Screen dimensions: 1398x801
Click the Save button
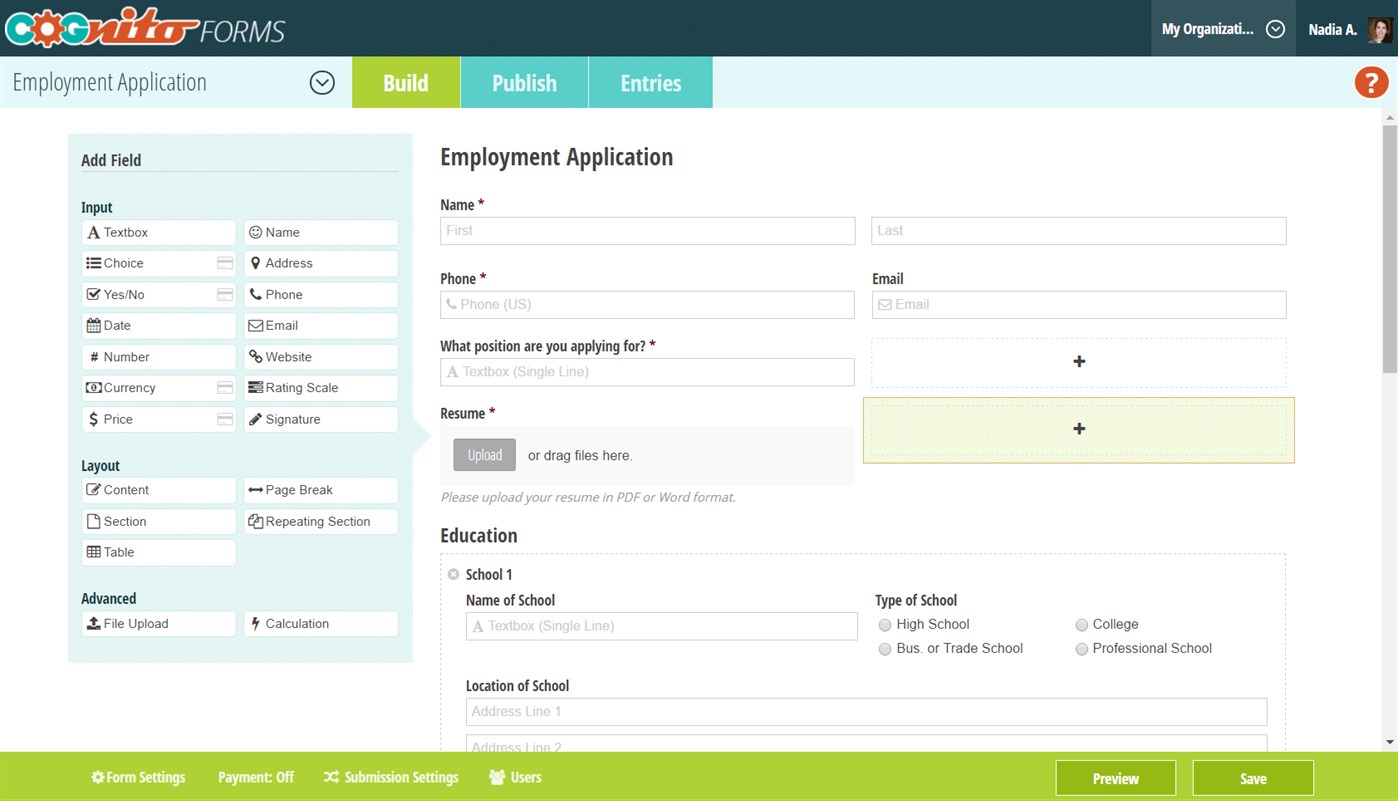click(1252, 778)
